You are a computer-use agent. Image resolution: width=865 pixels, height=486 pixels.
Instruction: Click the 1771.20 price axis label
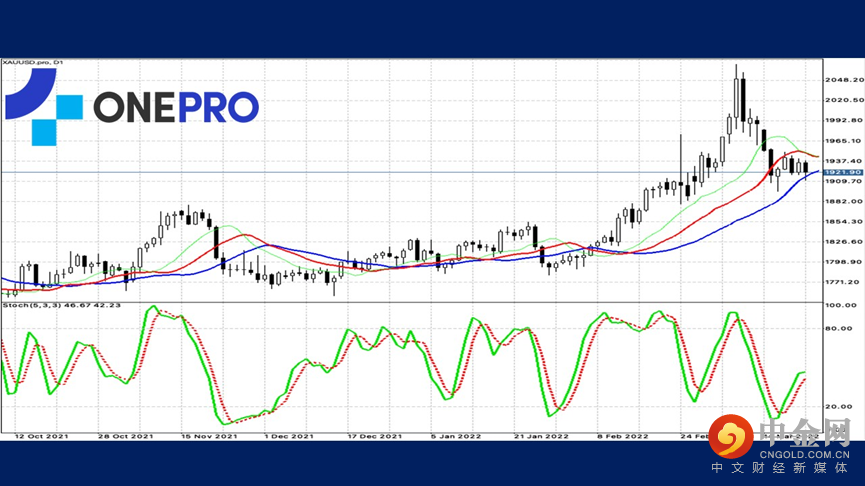click(x=837, y=283)
